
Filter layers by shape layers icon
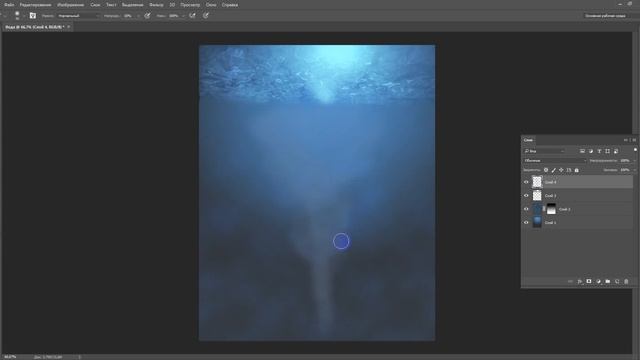click(x=607, y=151)
